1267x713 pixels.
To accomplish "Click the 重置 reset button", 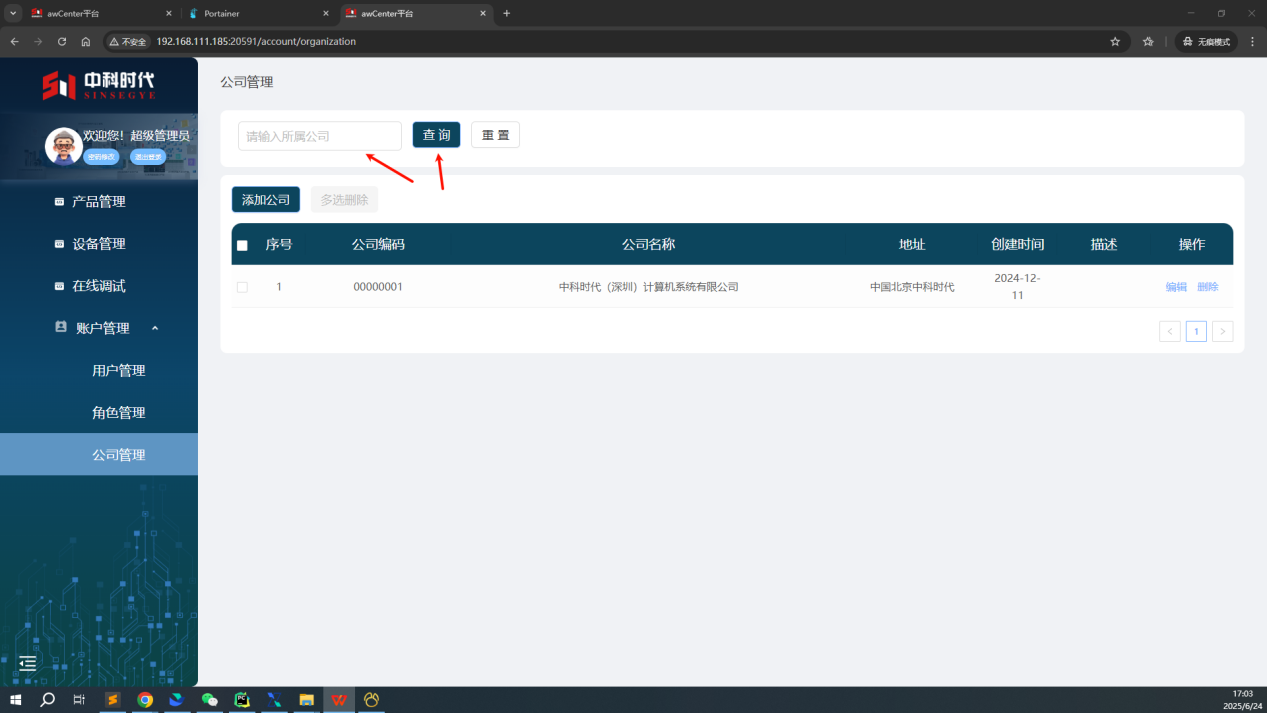I will point(495,135).
